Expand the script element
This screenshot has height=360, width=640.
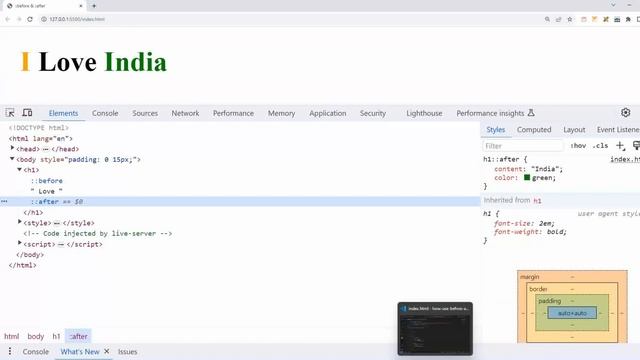coord(20,244)
